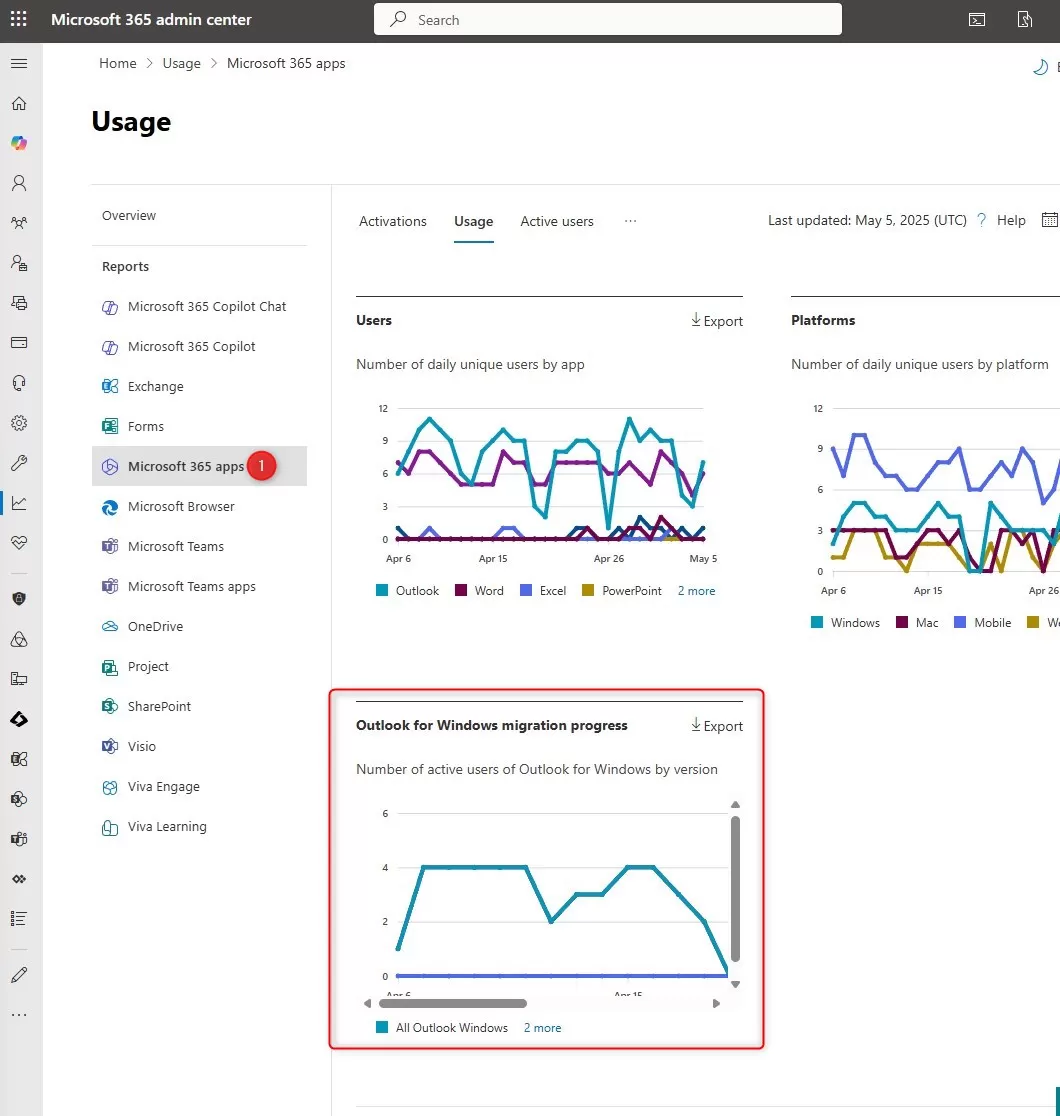1060x1116 pixels.
Task: Go to the Home breadcrumb link
Action: (117, 63)
